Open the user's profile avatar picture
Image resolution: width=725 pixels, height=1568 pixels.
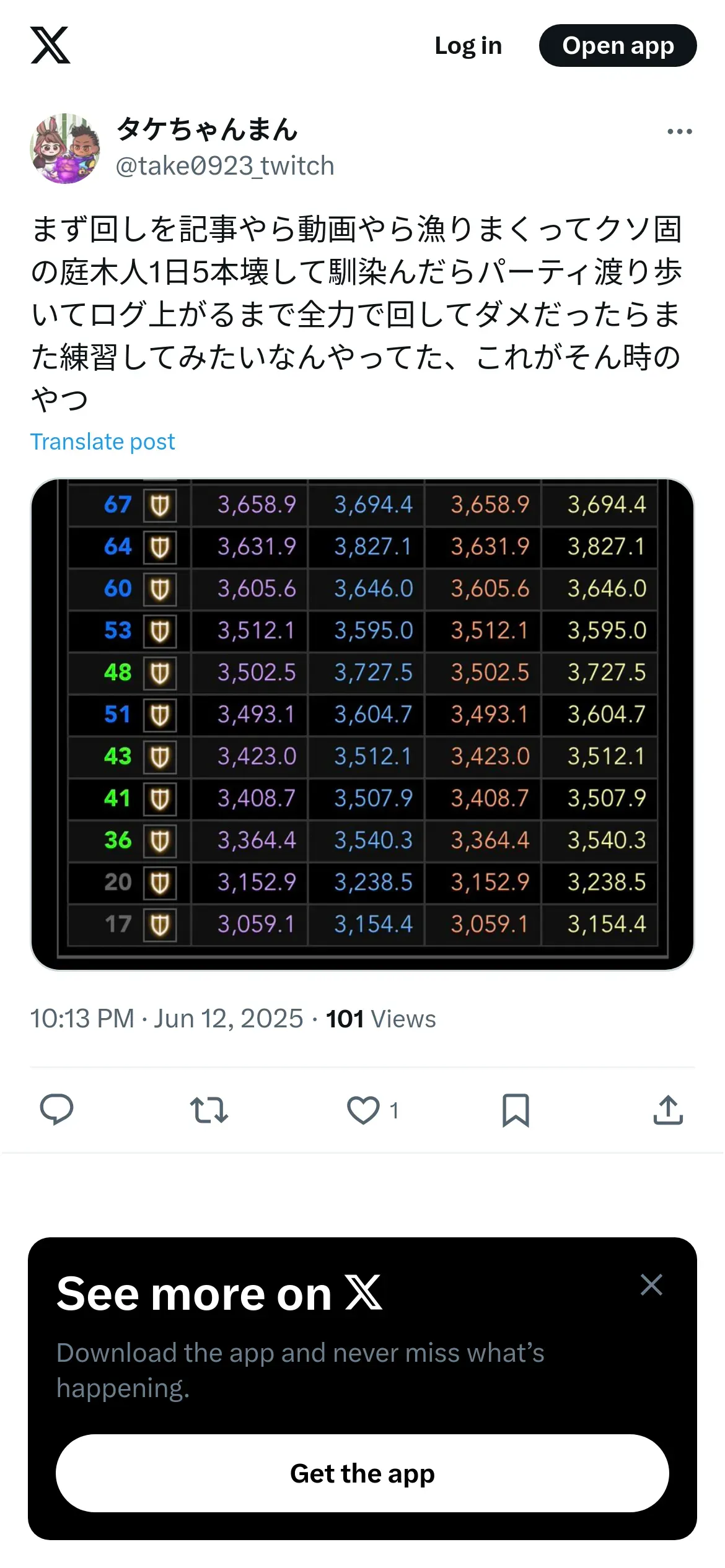point(65,148)
